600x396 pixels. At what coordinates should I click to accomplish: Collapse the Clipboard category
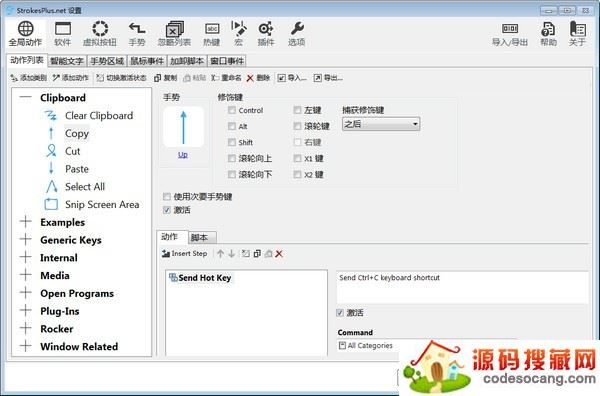[x=26, y=97]
